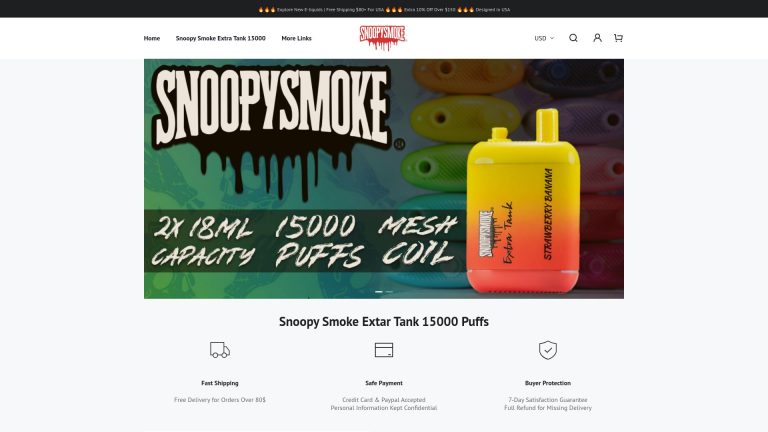This screenshot has height=432, width=768.
Task: Select the first banner slide indicator
Action: point(379,291)
